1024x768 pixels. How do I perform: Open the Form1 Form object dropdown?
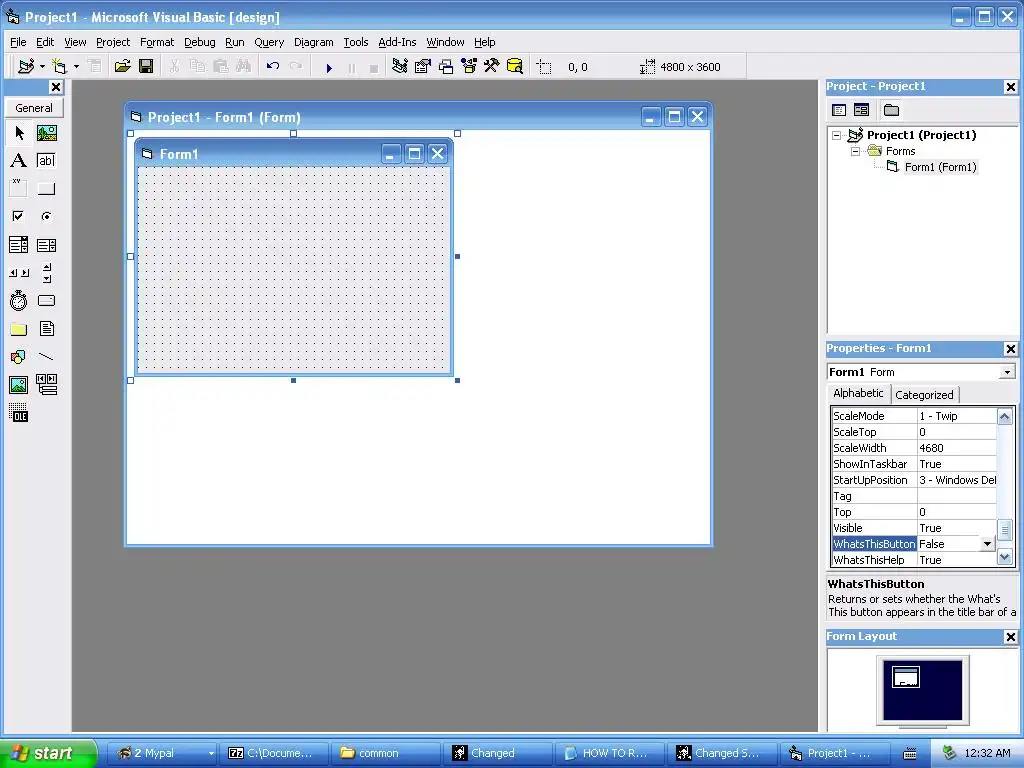[1008, 372]
